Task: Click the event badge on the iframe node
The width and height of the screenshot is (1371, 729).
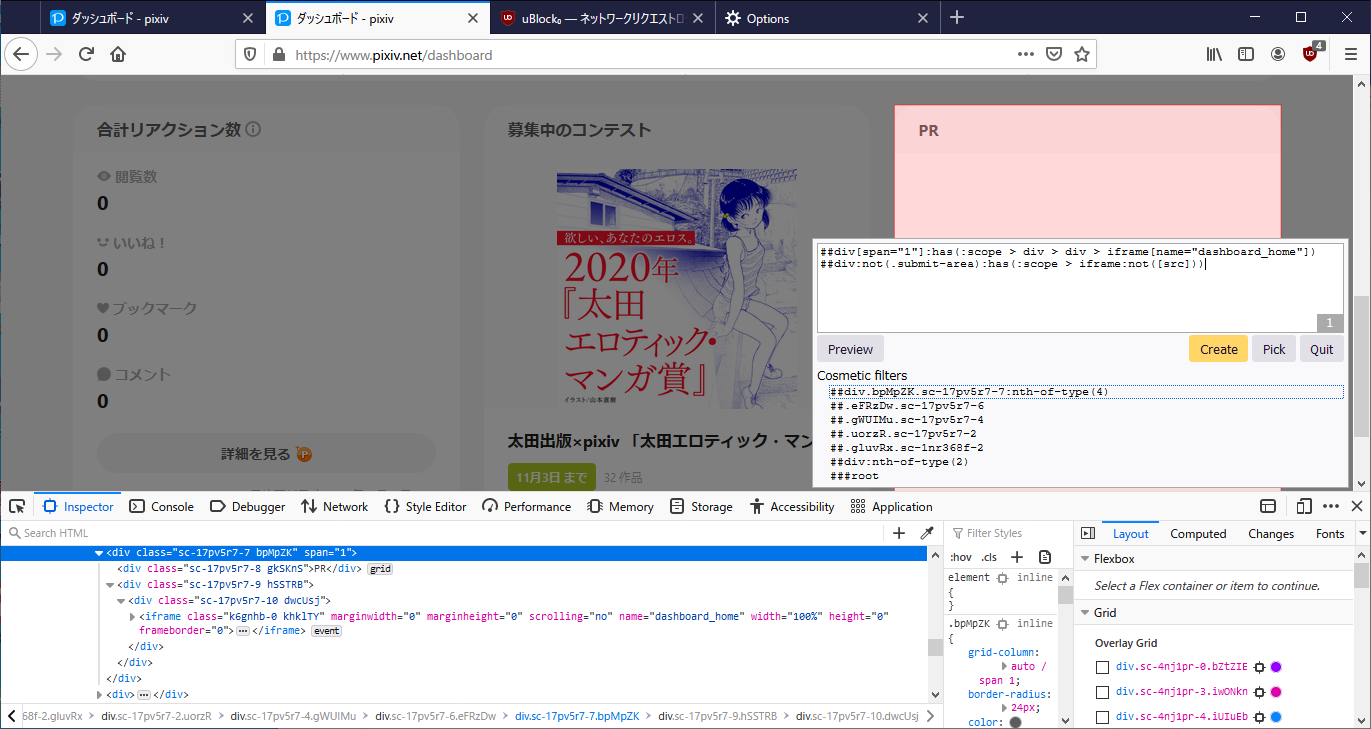Action: click(x=327, y=631)
